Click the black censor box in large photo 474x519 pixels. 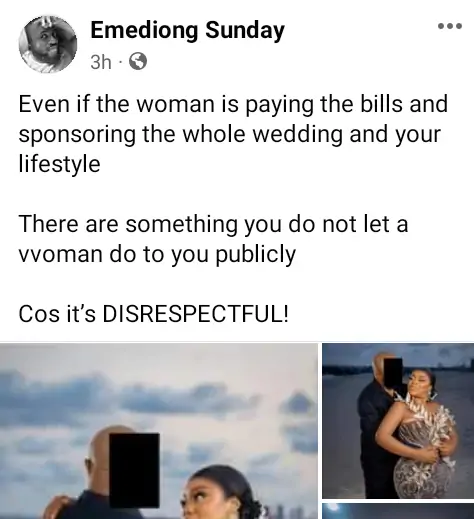[x=134, y=470]
